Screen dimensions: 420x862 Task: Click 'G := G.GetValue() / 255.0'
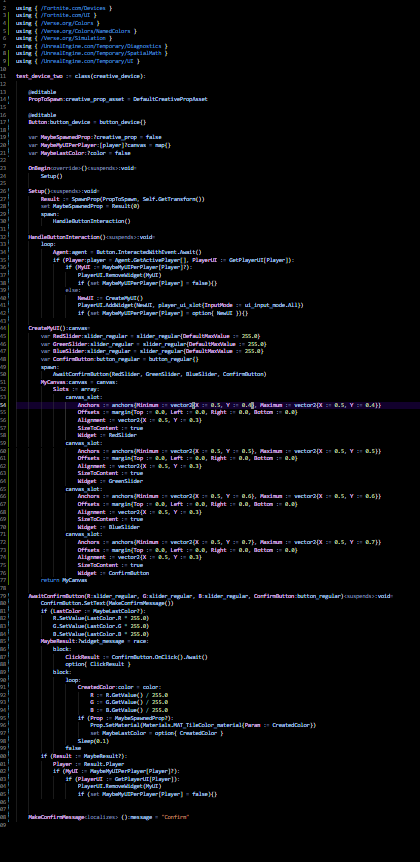tap(129, 703)
